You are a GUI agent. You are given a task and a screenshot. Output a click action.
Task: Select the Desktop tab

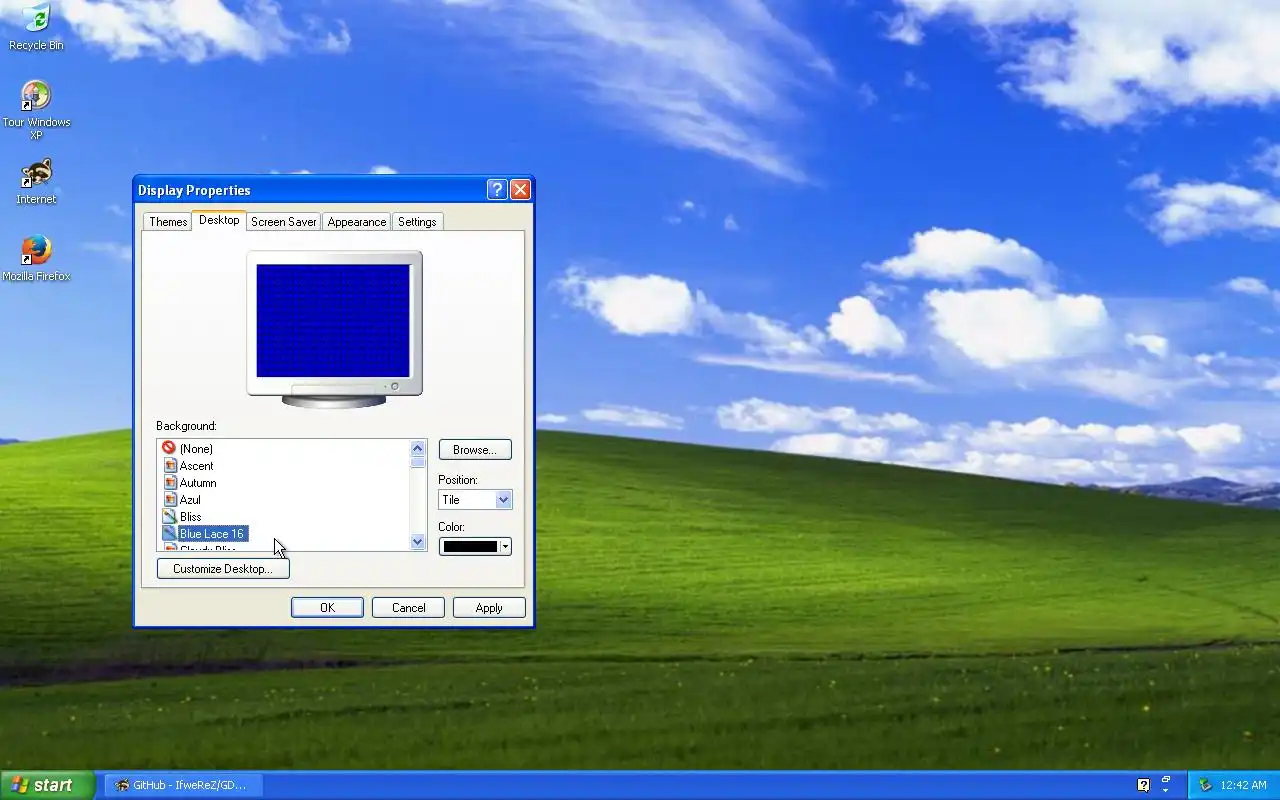point(219,220)
